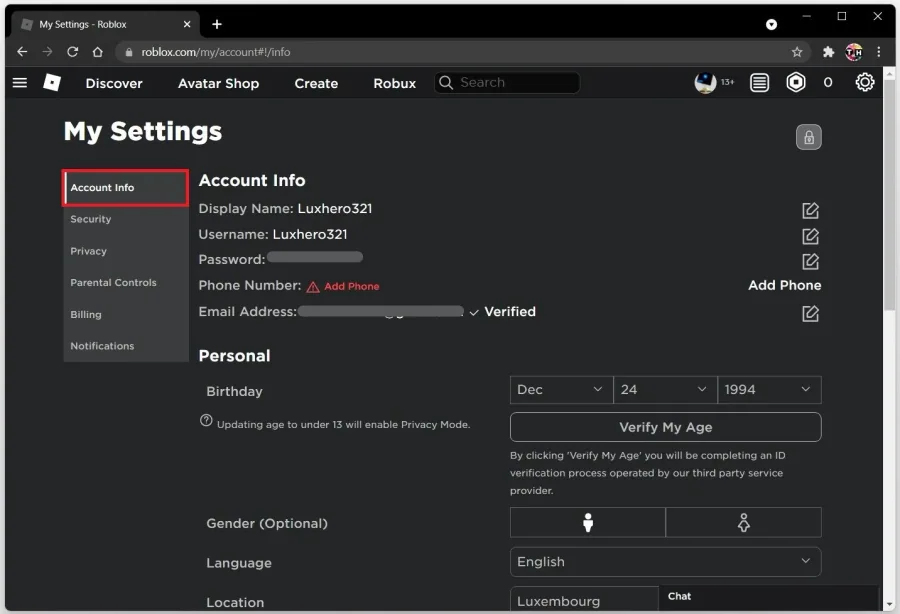
Task: Click the Robux balance 0
Action: click(828, 83)
